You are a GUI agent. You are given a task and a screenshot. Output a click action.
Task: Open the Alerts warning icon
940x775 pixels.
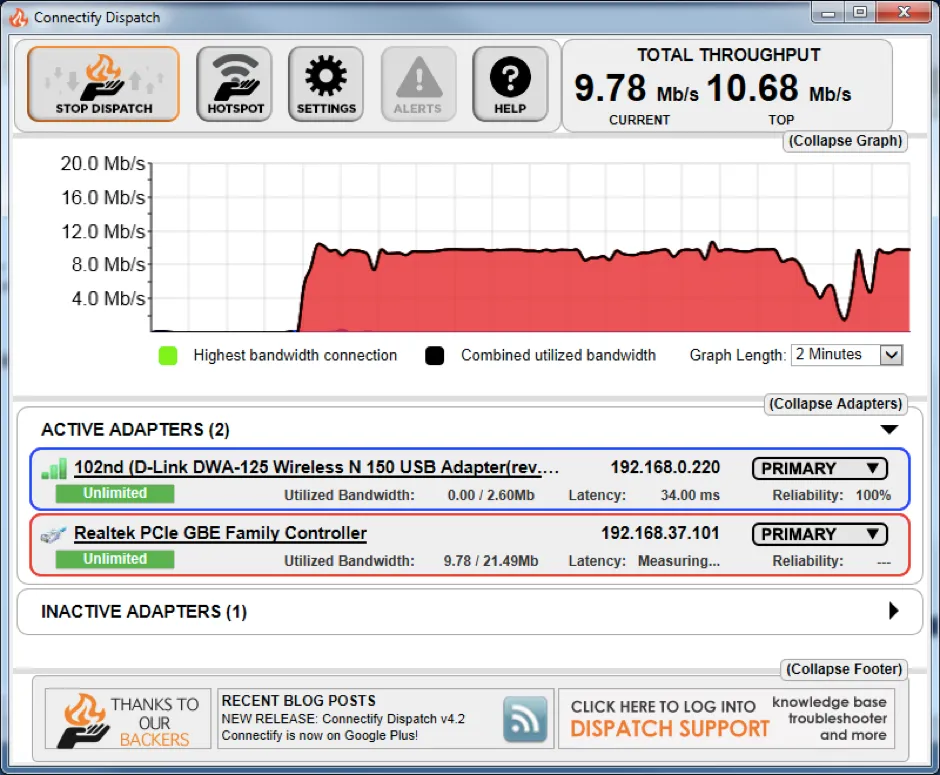(x=418, y=84)
